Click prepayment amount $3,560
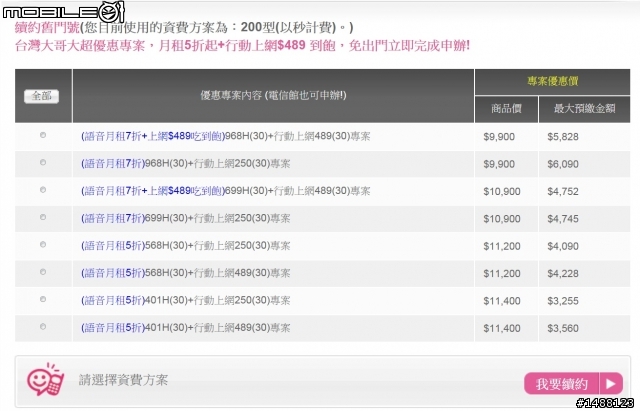 click(x=563, y=328)
